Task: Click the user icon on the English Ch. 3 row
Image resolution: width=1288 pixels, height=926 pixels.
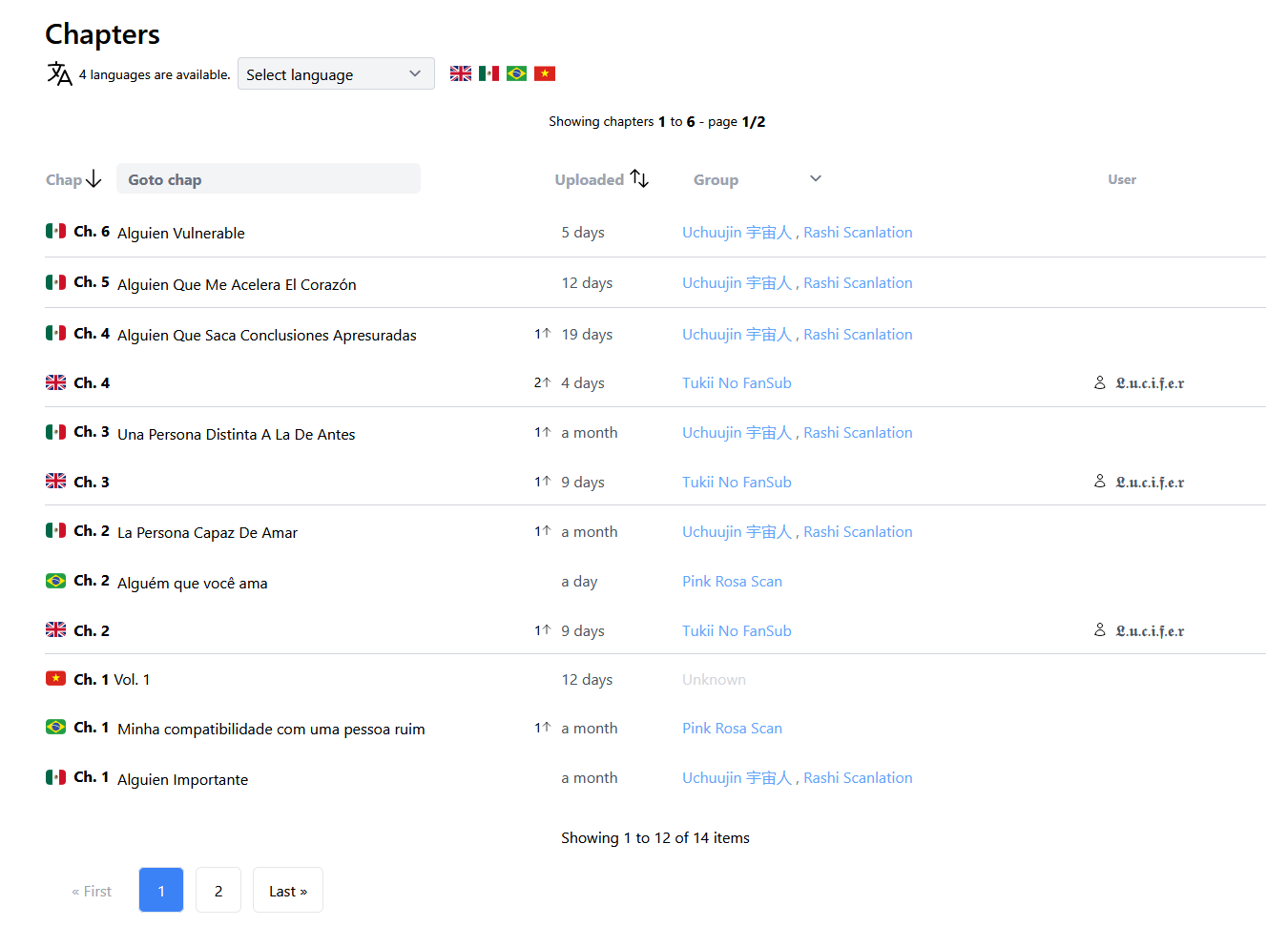Action: [1100, 482]
